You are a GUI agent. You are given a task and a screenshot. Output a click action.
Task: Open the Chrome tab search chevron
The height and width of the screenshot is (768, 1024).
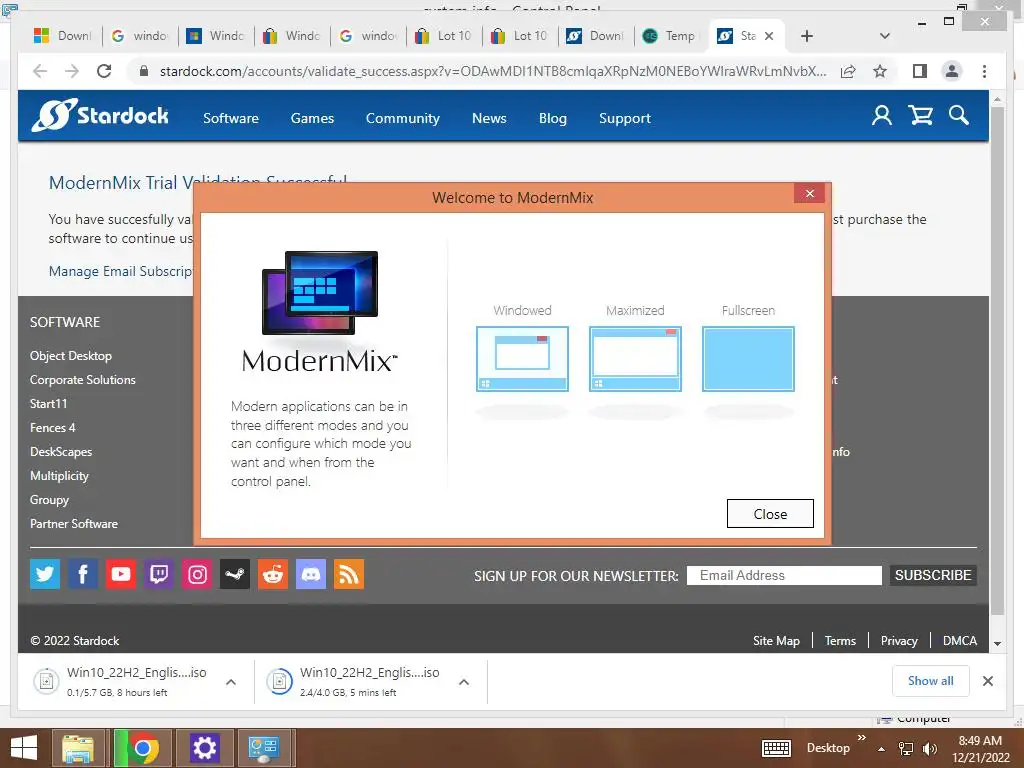click(x=885, y=36)
